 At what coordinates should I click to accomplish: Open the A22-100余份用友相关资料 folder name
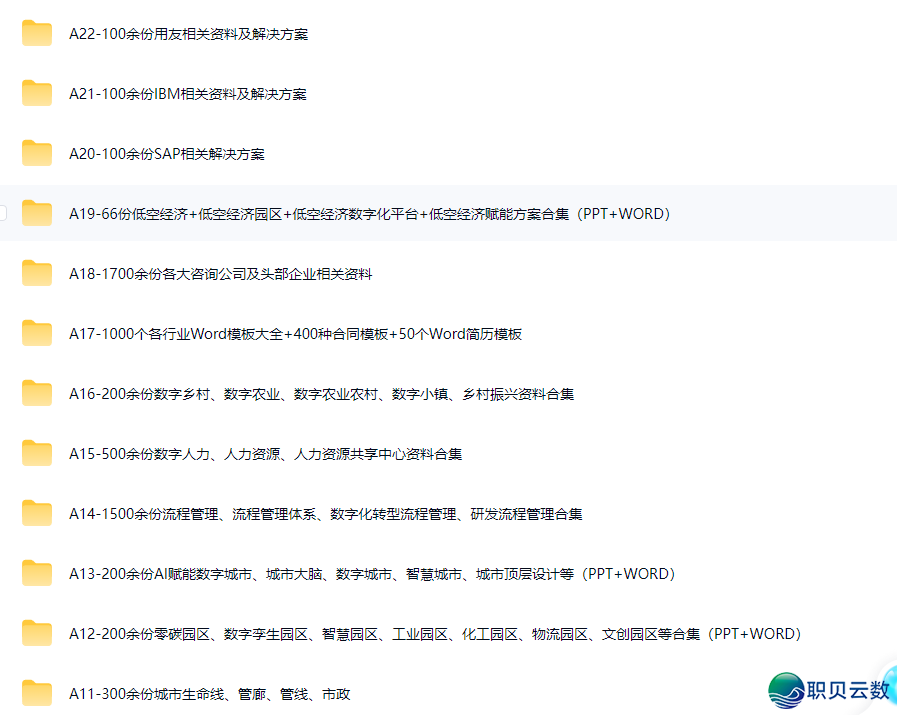(x=188, y=34)
